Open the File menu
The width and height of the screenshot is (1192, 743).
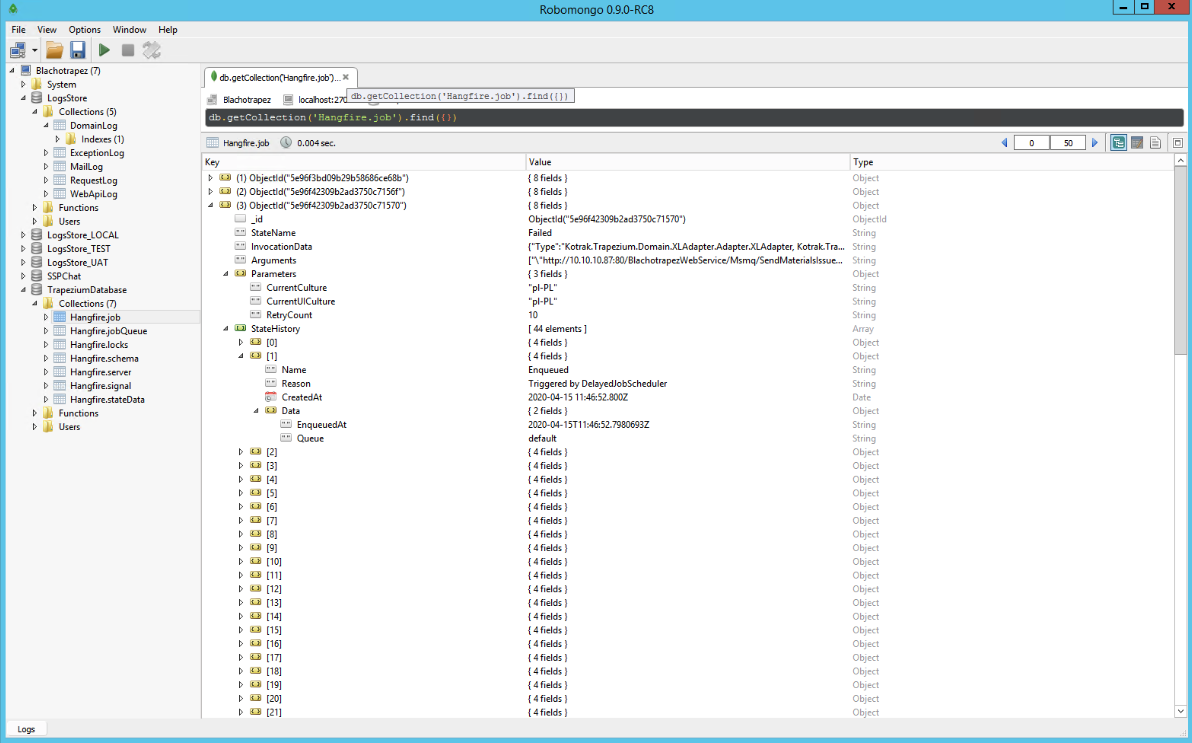click(x=18, y=30)
